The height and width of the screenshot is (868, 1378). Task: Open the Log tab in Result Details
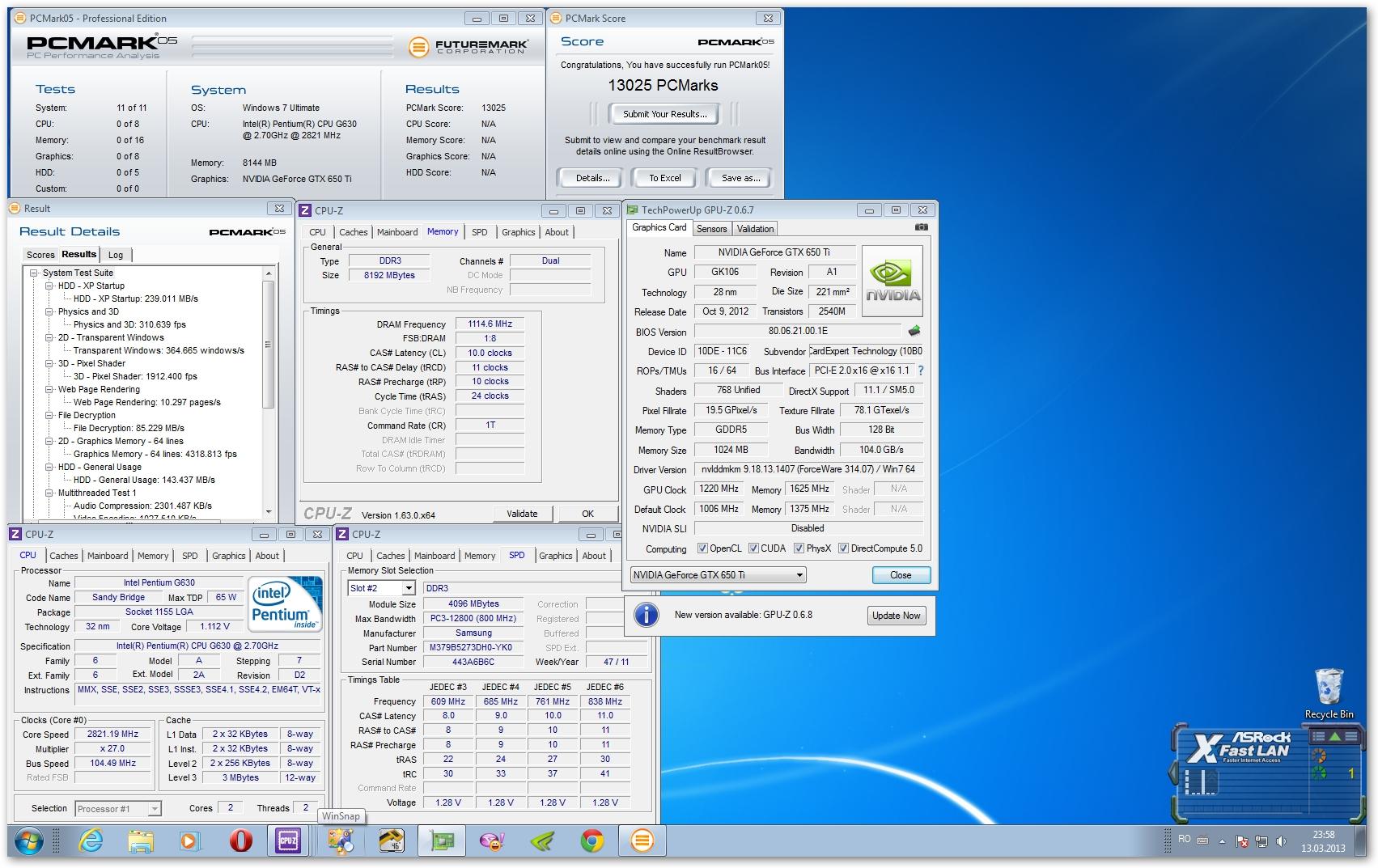pos(116,255)
